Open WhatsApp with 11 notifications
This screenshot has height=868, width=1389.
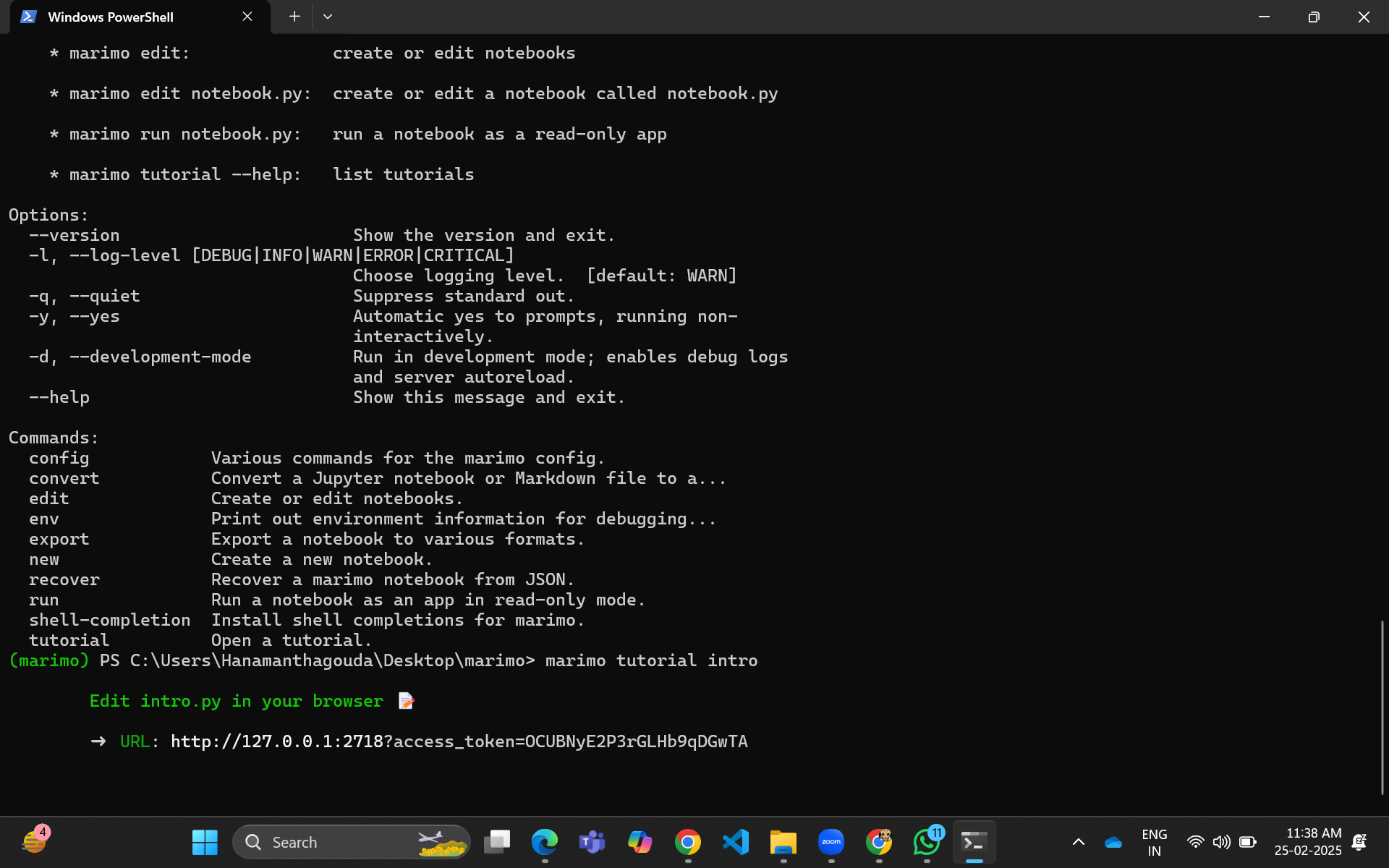927,842
